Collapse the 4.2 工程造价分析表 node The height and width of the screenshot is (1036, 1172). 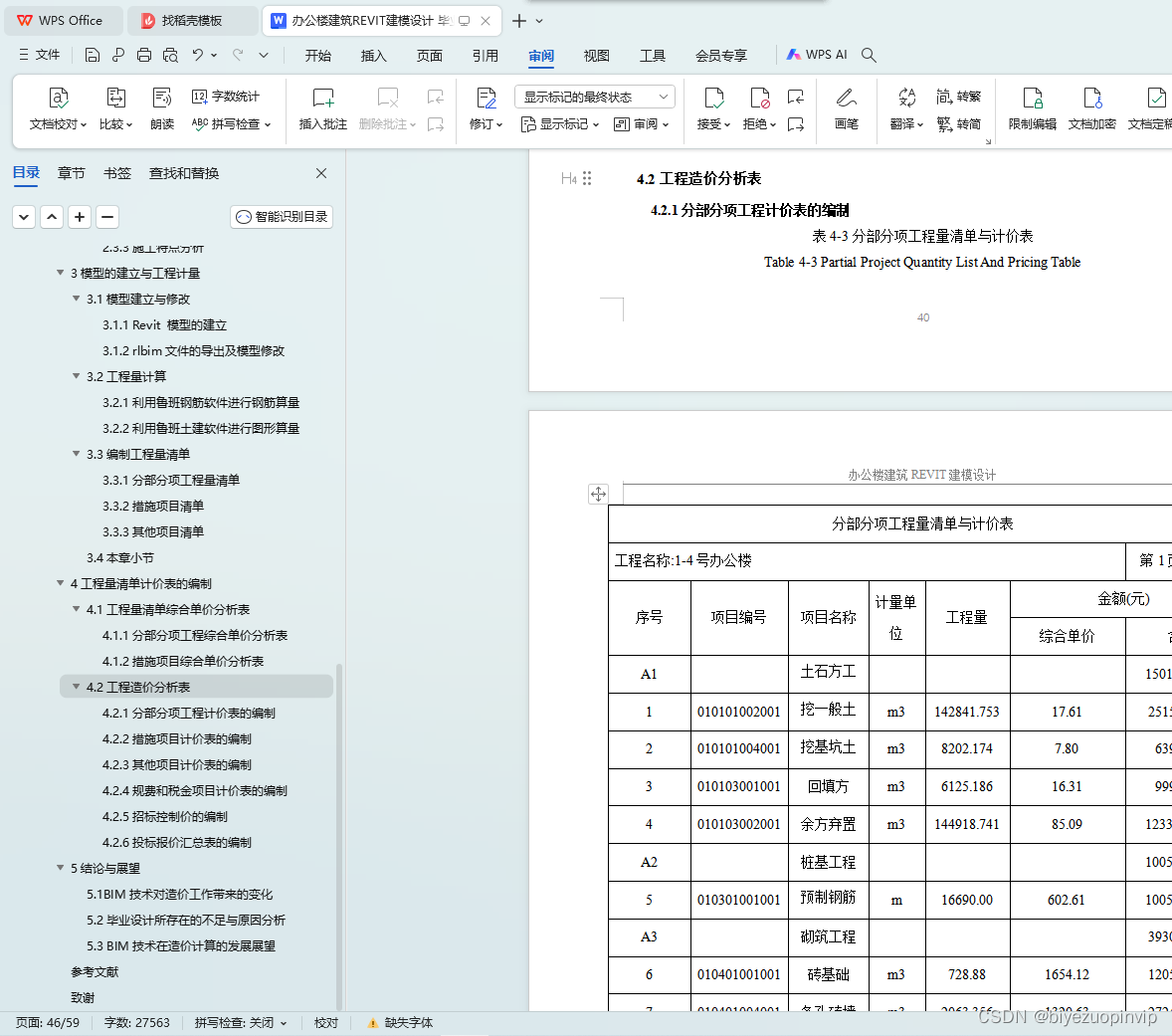point(77,686)
